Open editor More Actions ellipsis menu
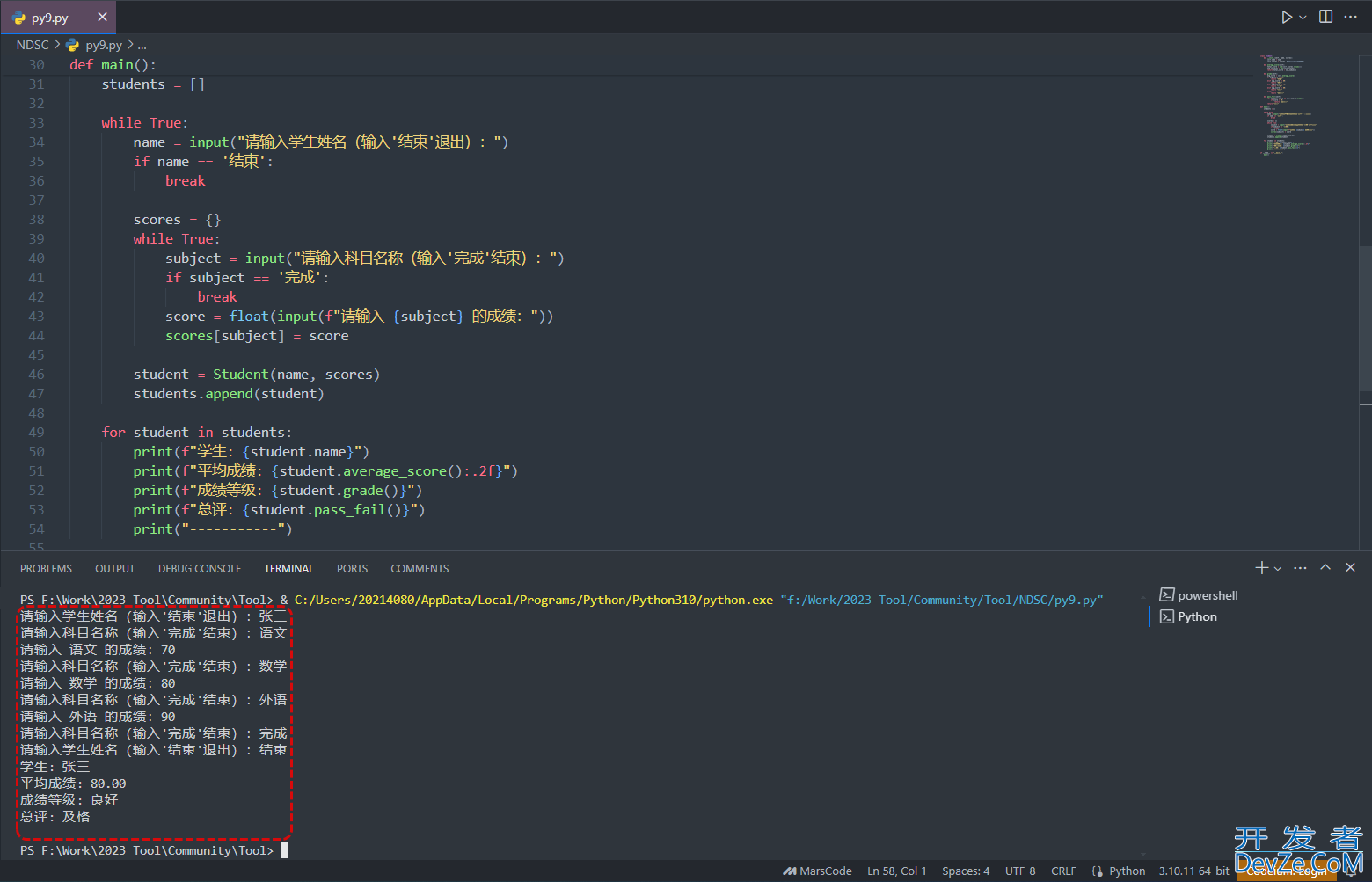 [x=1351, y=17]
